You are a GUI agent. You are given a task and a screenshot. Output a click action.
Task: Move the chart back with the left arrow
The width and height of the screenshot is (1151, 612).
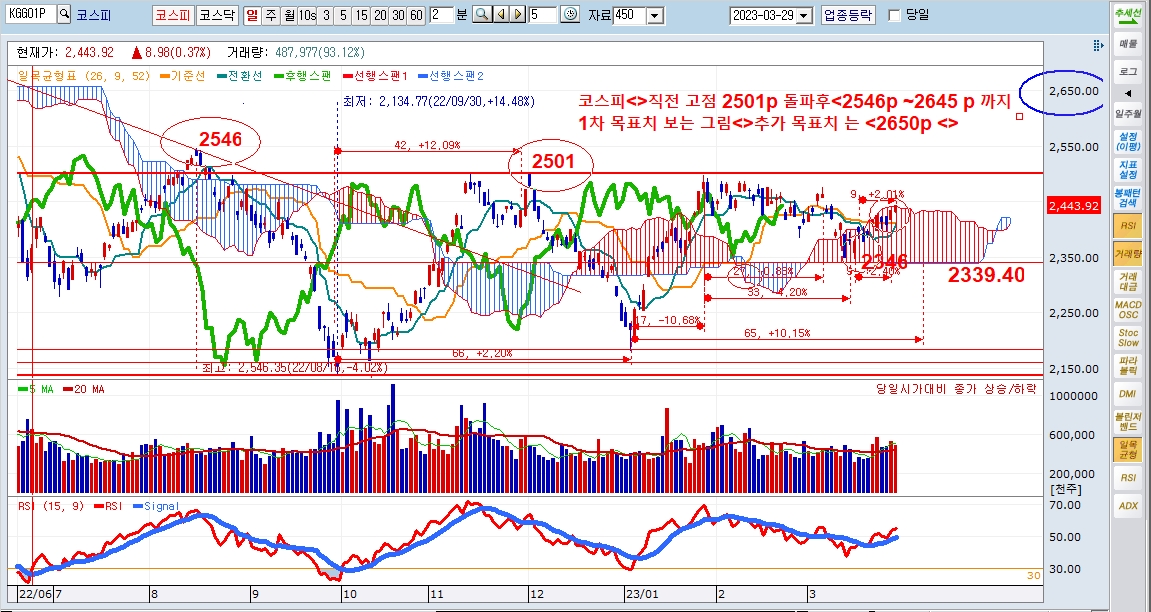501,15
